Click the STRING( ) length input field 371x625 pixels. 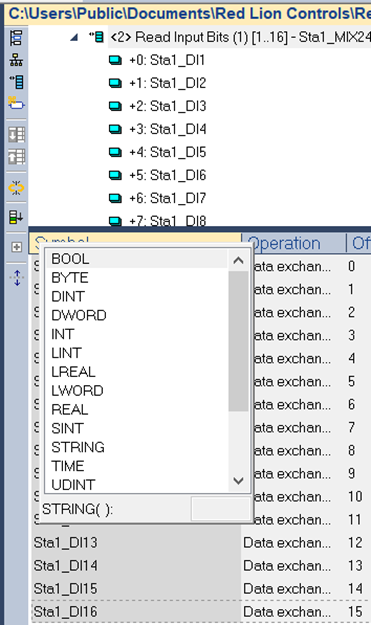click(x=221, y=509)
